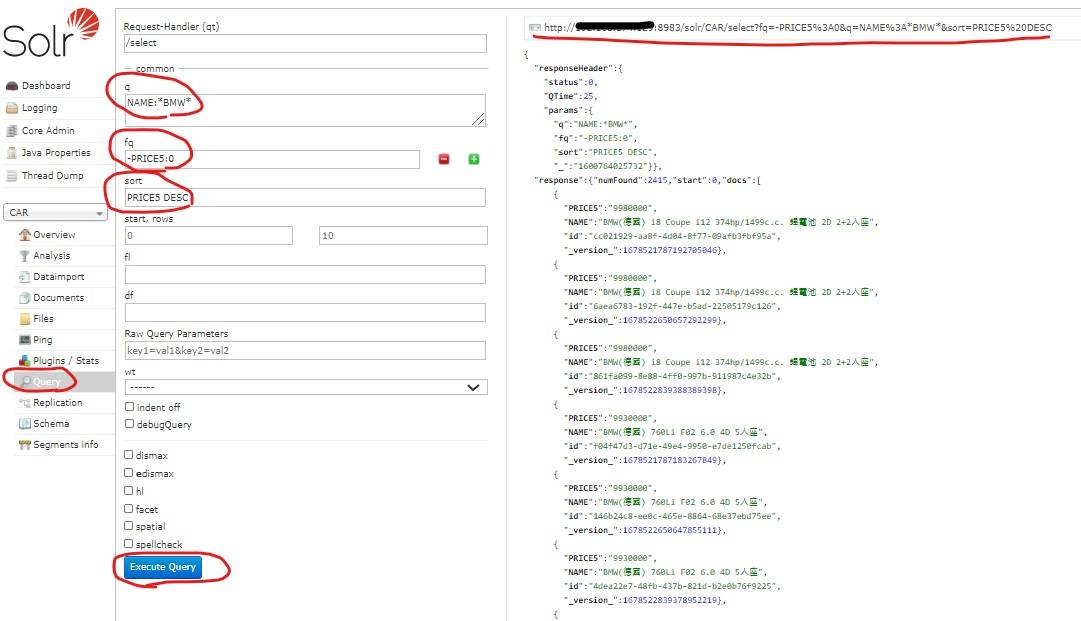Click the Dashboard icon in sidebar

point(12,85)
